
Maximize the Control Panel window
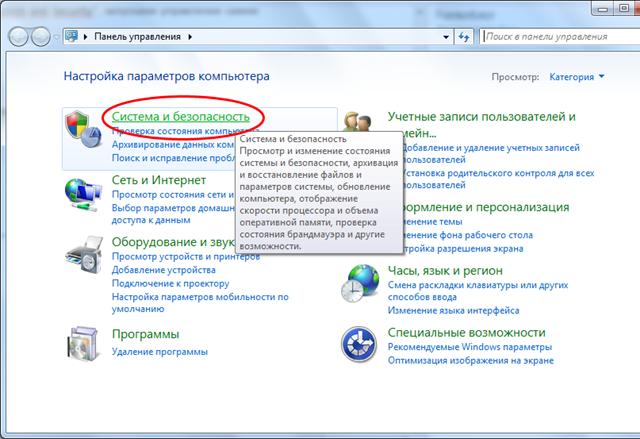pyautogui.click(x=624, y=8)
